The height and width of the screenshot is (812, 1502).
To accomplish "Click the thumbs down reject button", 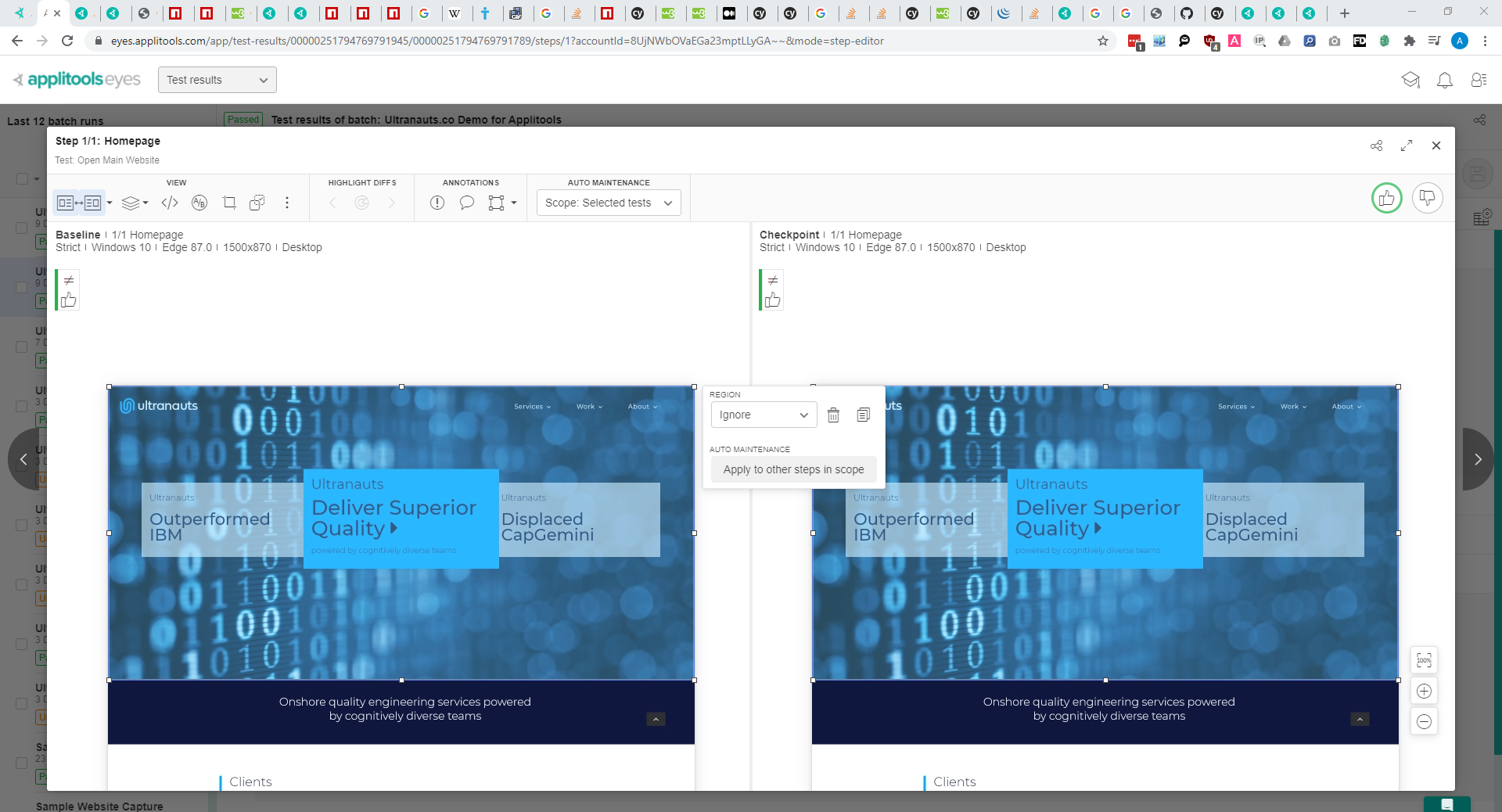I will tap(1427, 199).
